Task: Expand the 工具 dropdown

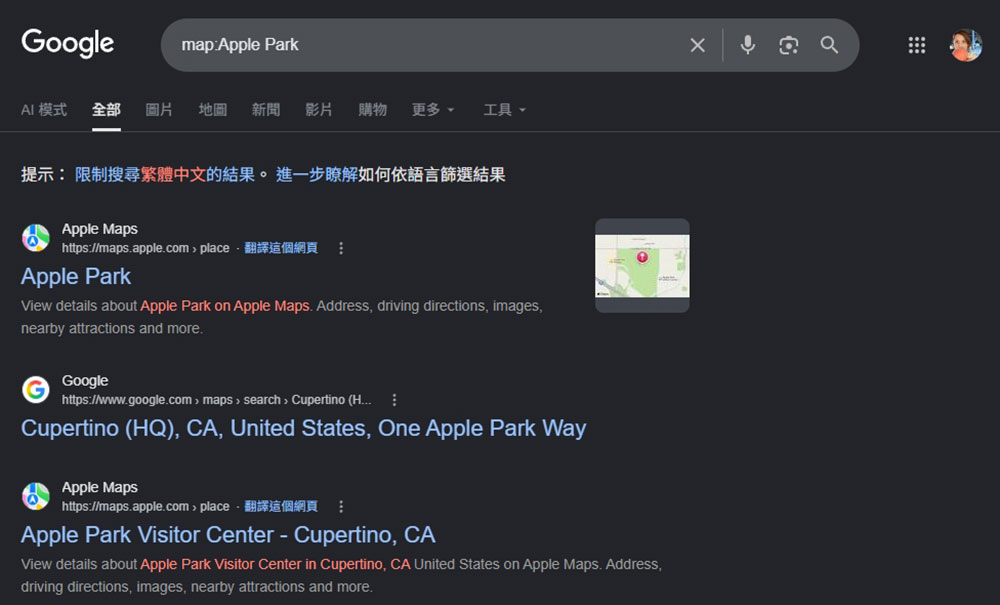Action: coord(504,110)
